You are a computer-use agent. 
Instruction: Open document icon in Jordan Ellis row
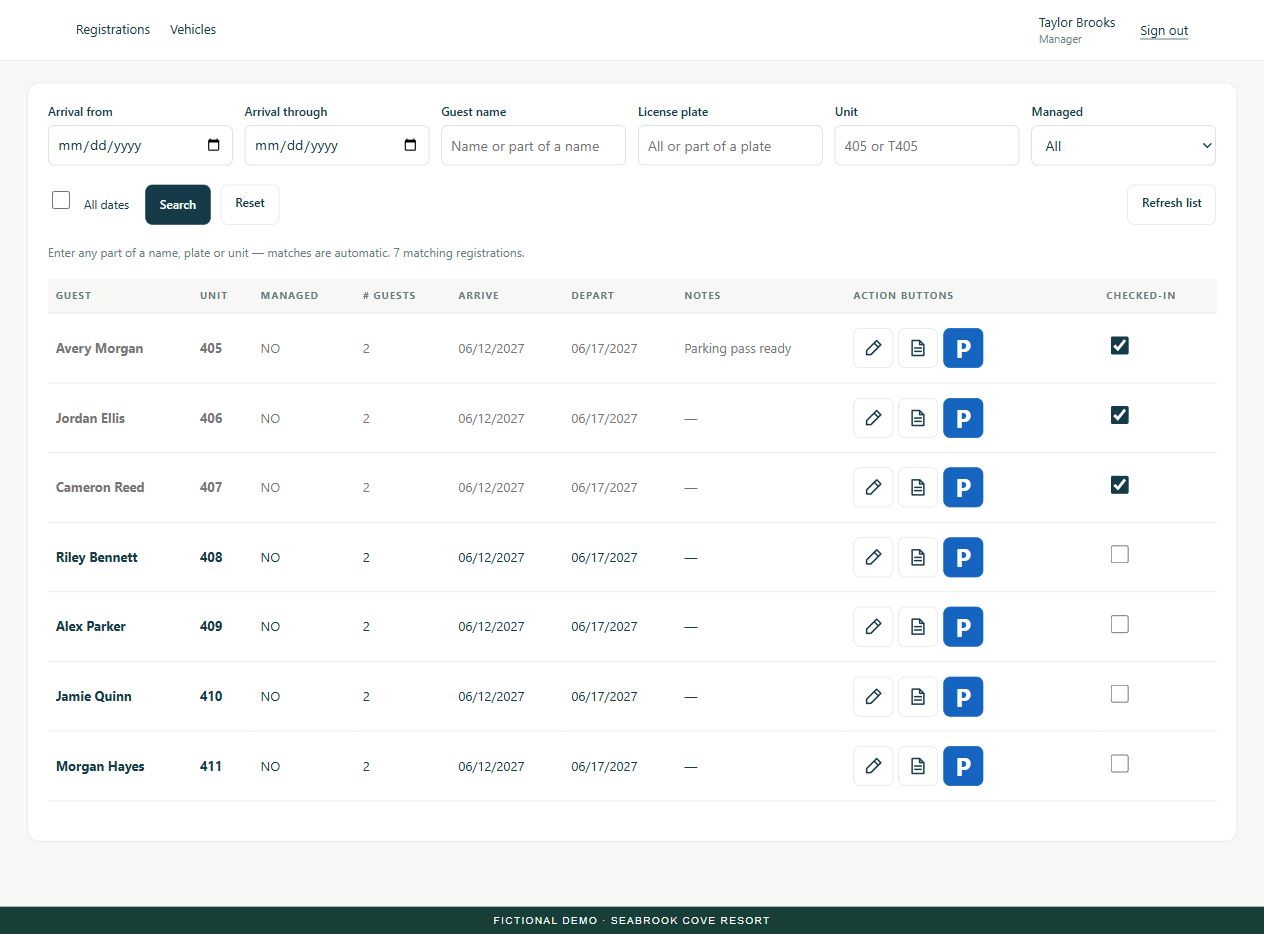(x=918, y=418)
